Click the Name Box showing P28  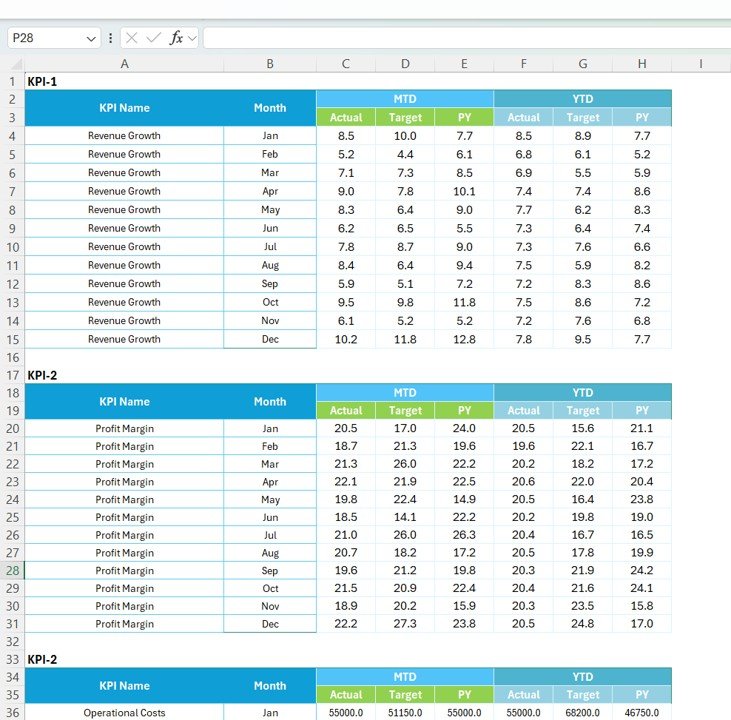[47, 38]
